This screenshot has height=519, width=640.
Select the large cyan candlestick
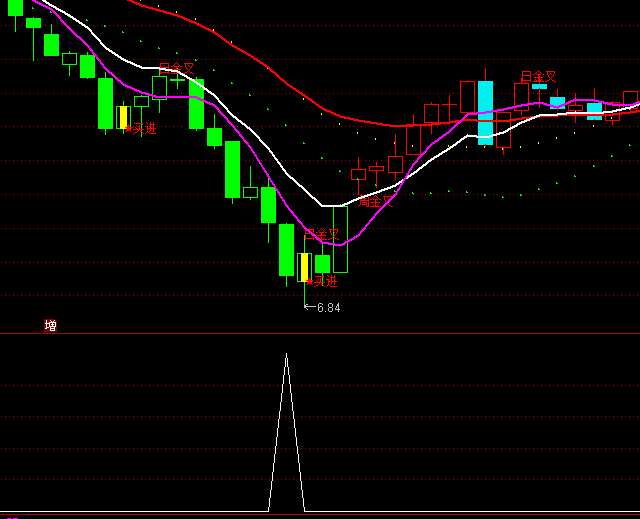tap(485, 113)
